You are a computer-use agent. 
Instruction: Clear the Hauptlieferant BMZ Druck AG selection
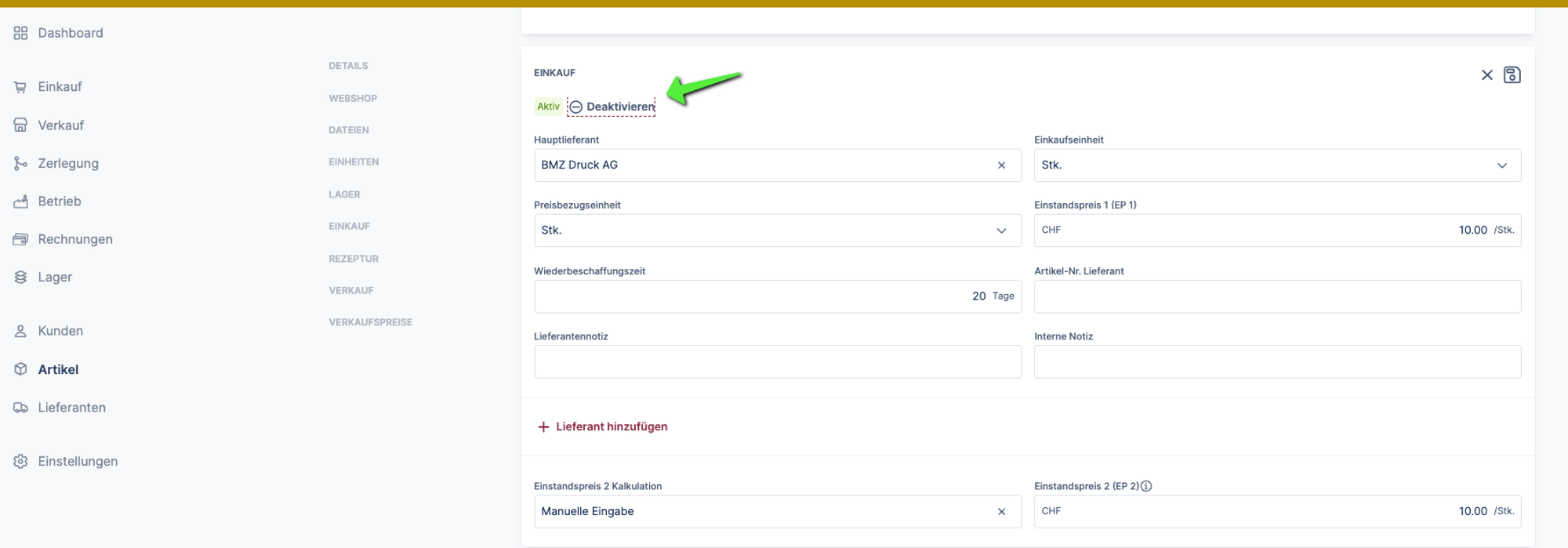click(1001, 165)
